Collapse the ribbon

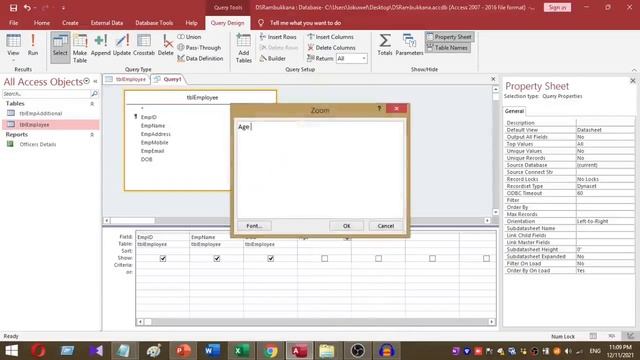coord(634,70)
